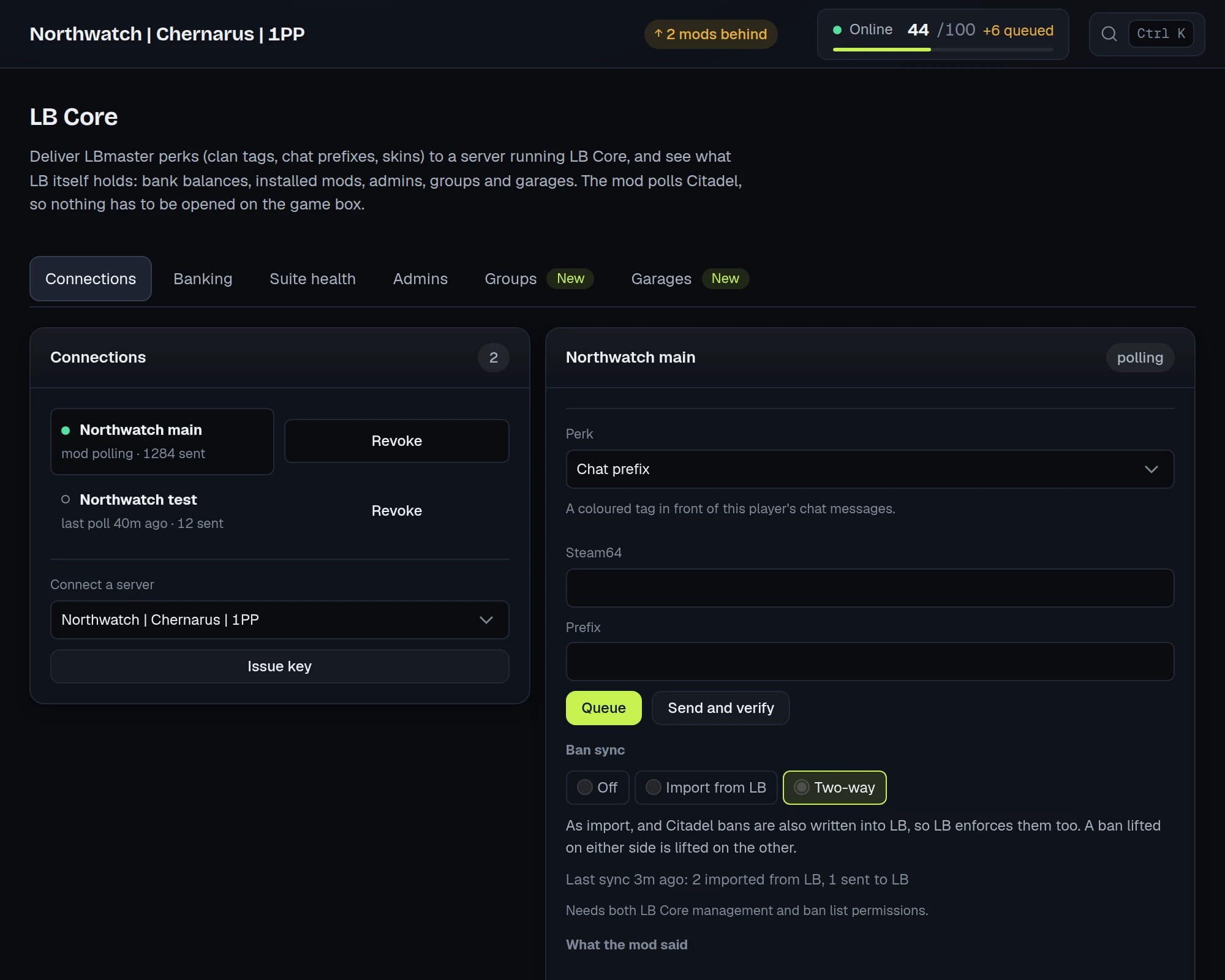Select the Northwatch main connection
The width and height of the screenshot is (1225, 980).
(x=162, y=441)
